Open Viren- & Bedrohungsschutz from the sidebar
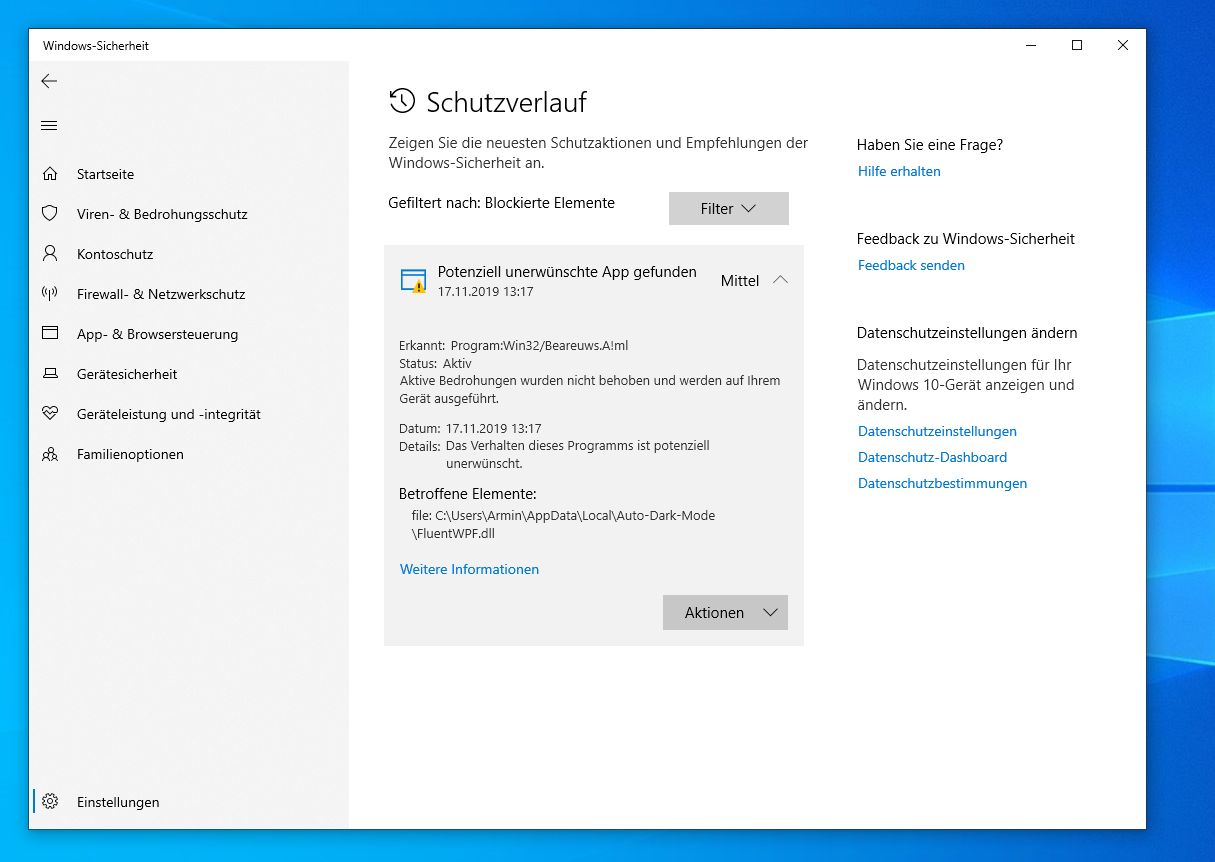Viewport: 1215px width, 862px height. [x=146, y=213]
